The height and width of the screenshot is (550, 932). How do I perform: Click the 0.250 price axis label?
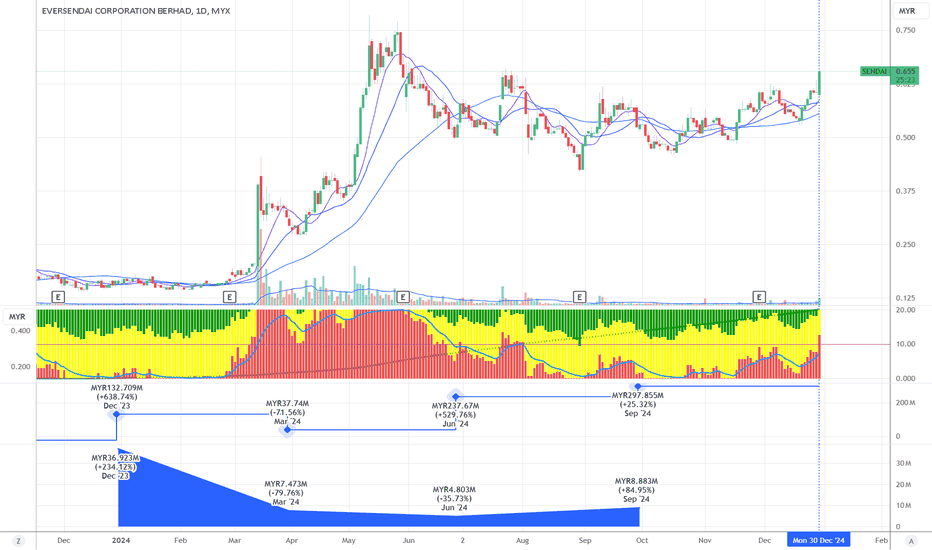coord(905,244)
